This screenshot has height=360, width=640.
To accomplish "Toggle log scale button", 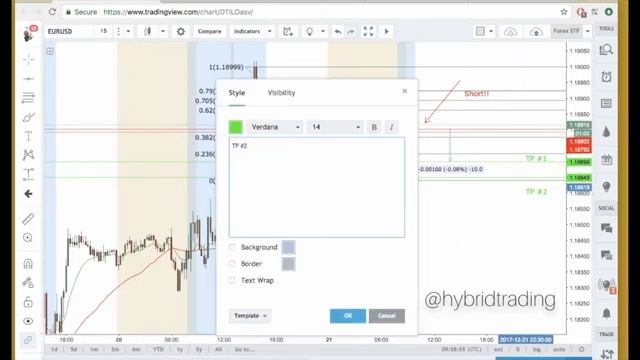I will 536,349.
